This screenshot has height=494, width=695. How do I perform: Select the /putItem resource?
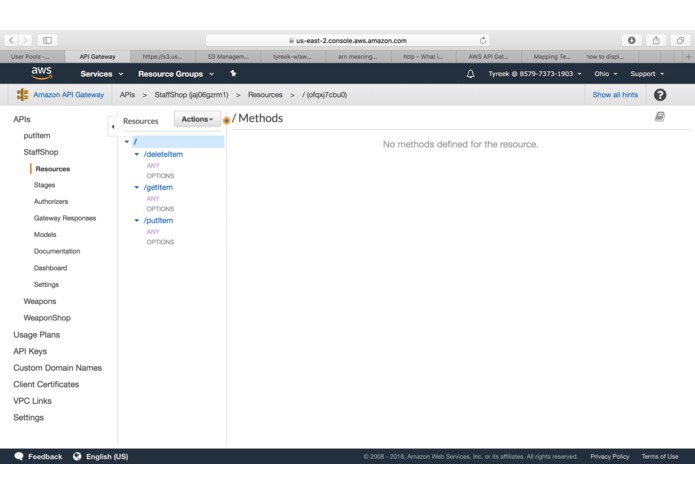click(158, 220)
